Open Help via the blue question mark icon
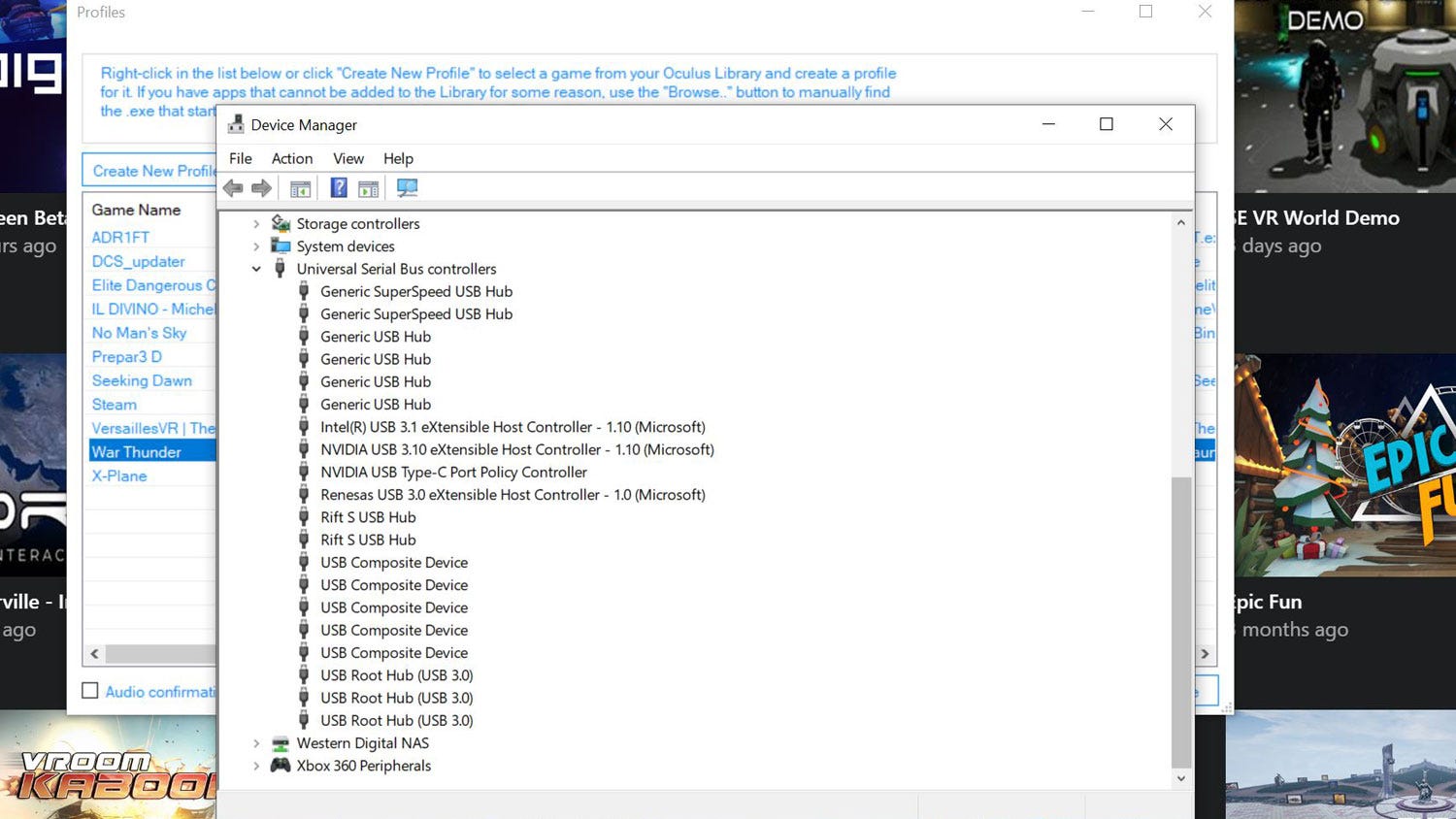This screenshot has height=819, width=1456. [x=339, y=188]
